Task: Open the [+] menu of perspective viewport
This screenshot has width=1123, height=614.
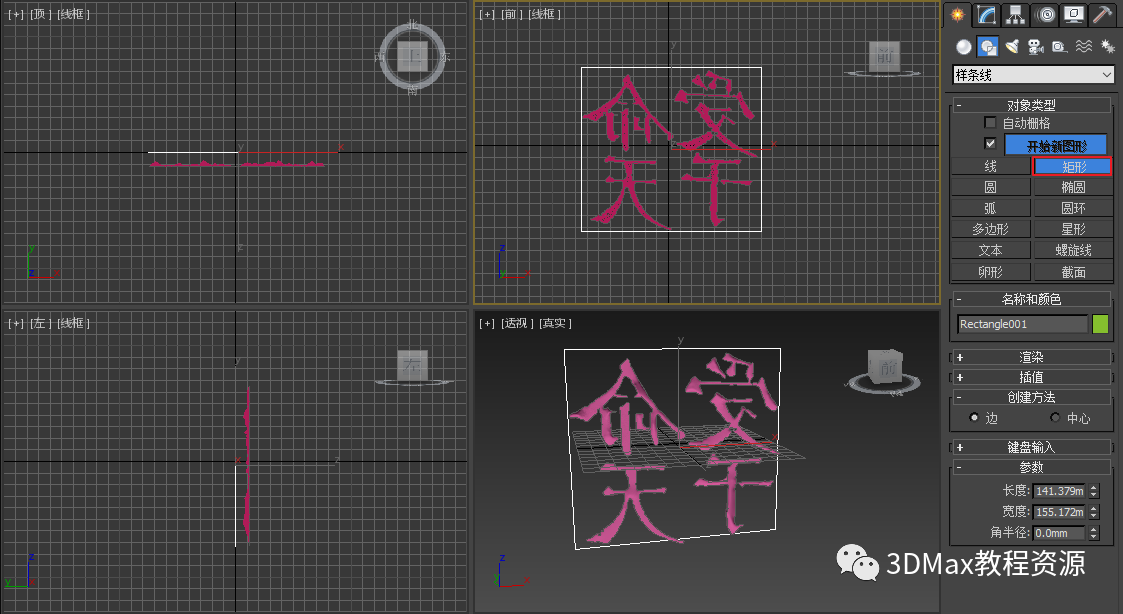Action: pos(487,323)
